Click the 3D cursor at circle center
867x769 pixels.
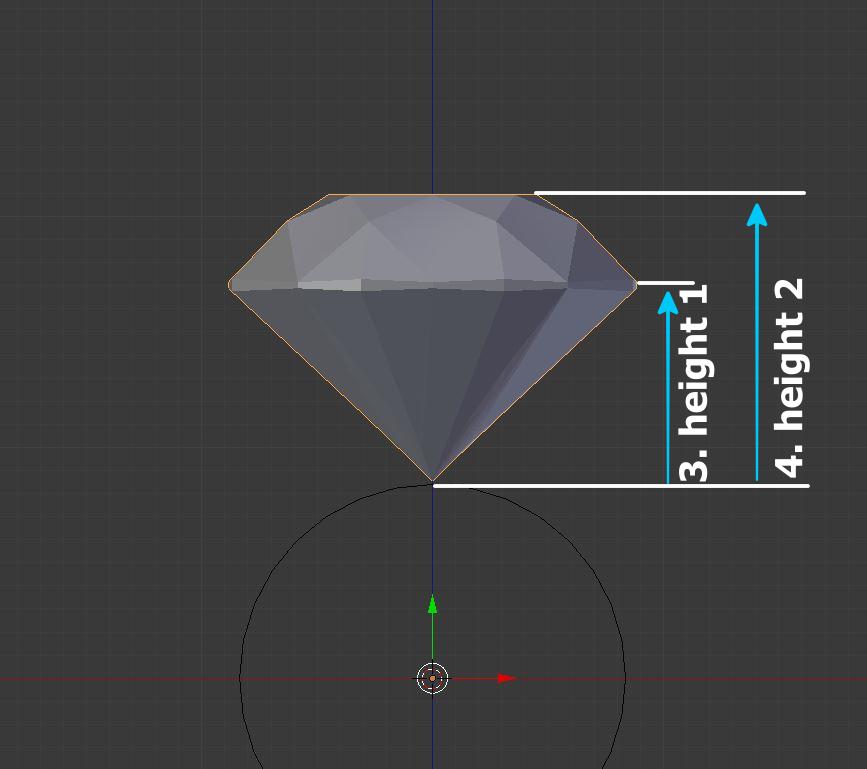[x=432, y=678]
